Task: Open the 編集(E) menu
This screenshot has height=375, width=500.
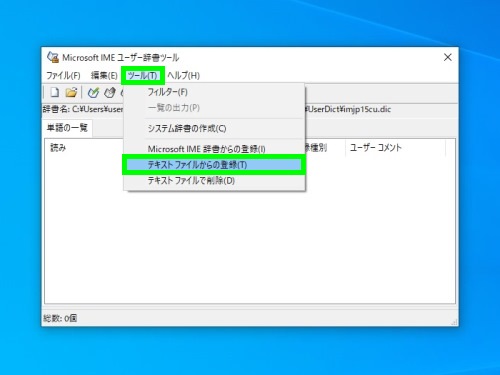Action: 104,75
